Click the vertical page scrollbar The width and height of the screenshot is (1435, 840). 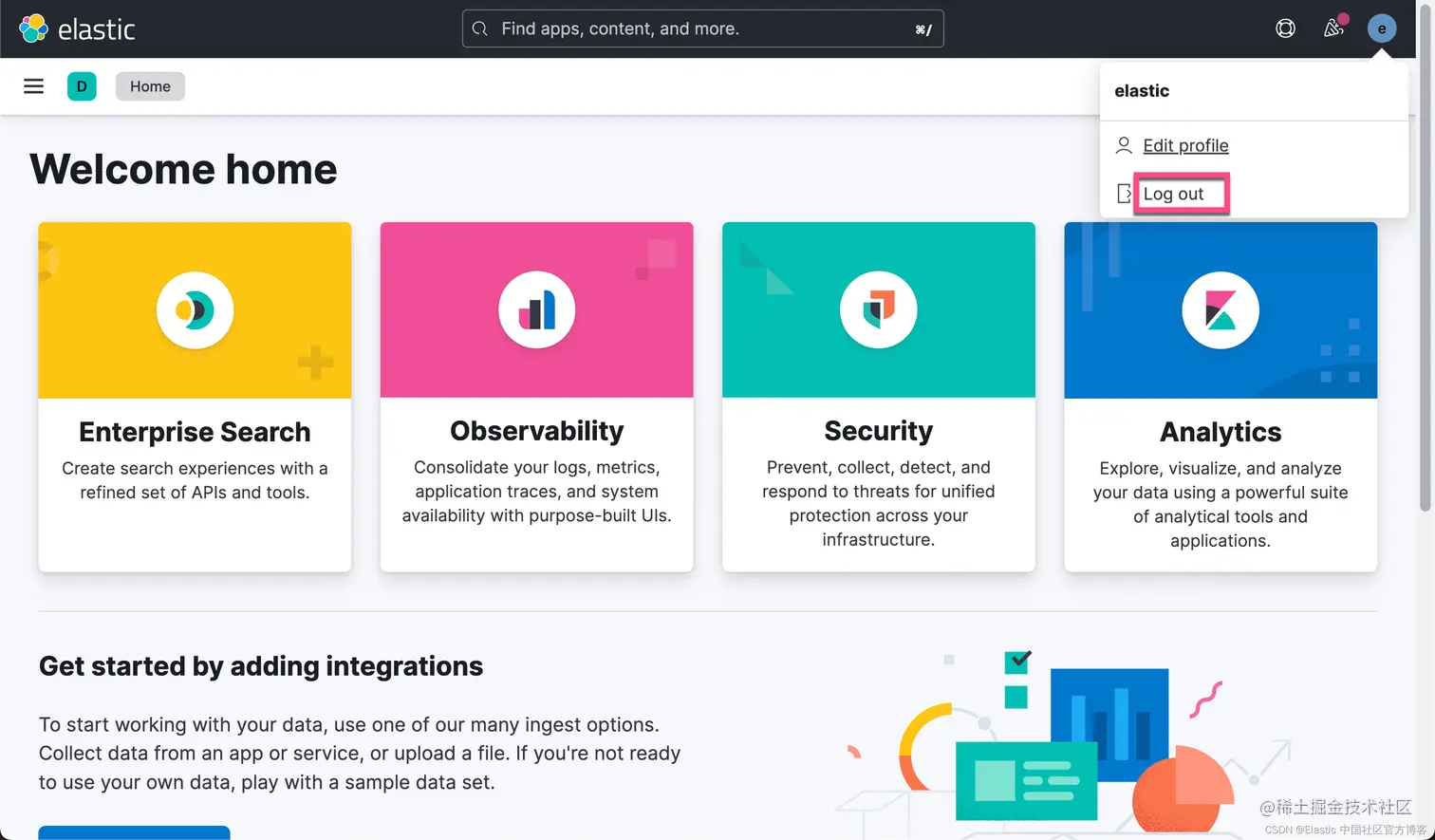1425,256
